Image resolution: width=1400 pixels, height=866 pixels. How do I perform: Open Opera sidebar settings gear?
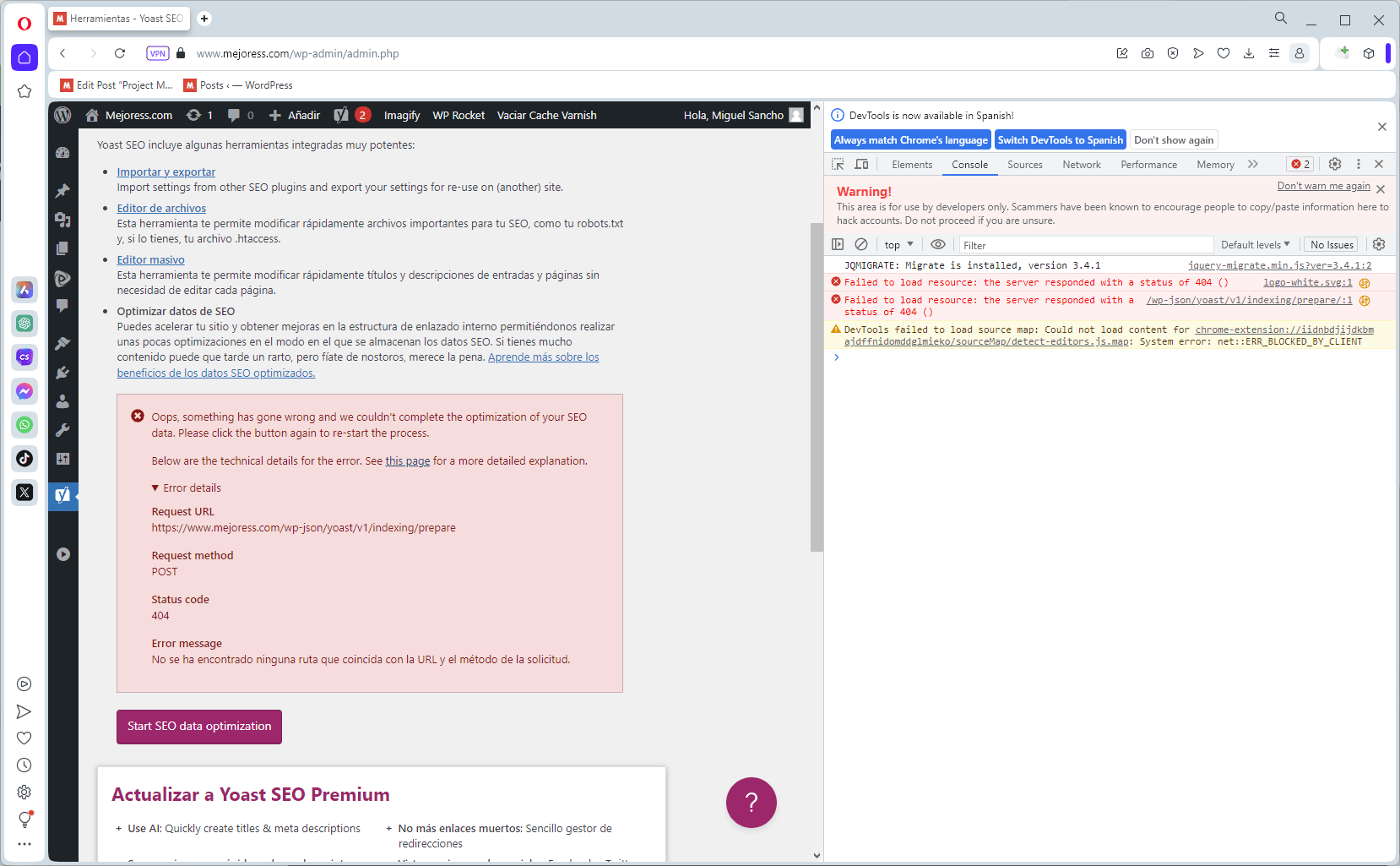(24, 792)
